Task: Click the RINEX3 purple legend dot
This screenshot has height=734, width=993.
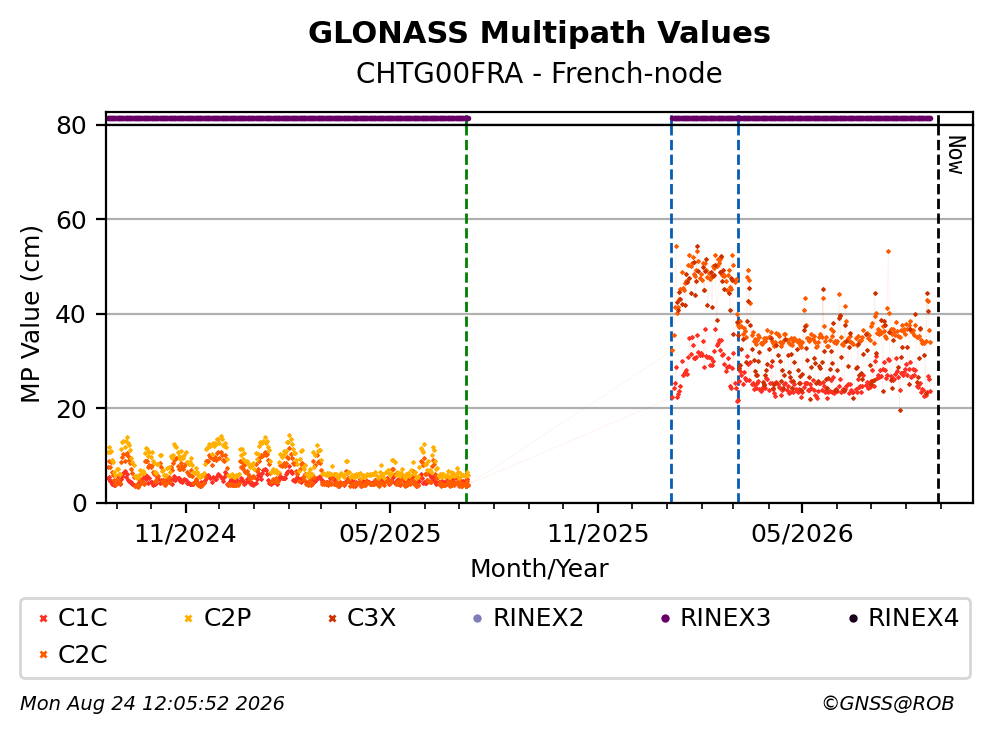Action: (x=665, y=618)
